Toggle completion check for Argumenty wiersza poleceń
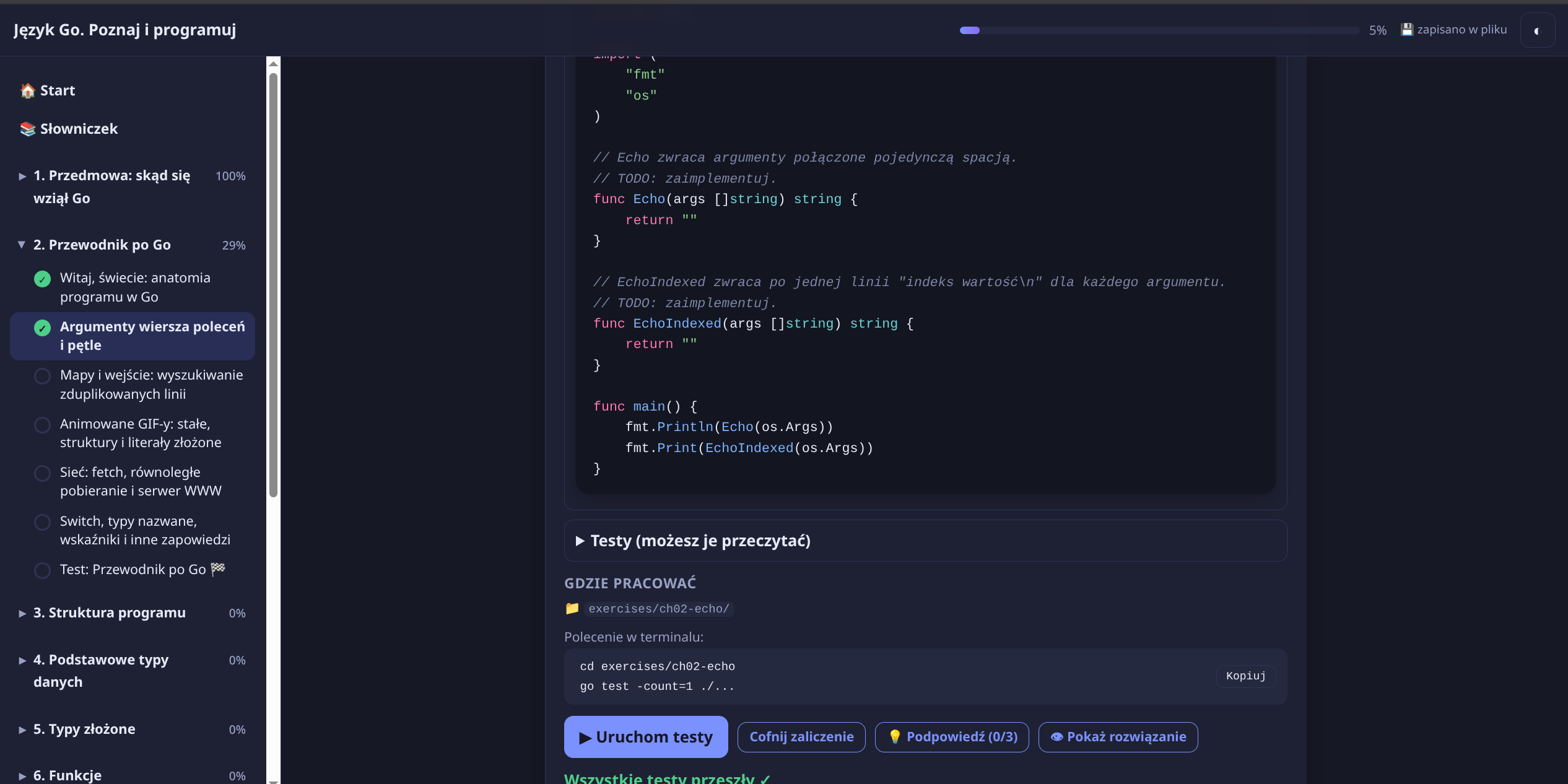The height and width of the screenshot is (784, 1568). 42,328
